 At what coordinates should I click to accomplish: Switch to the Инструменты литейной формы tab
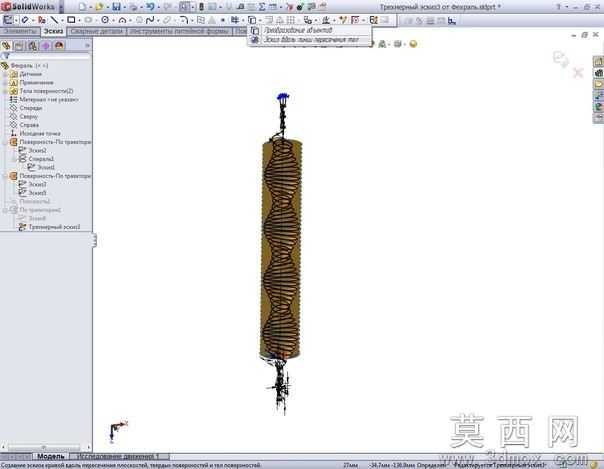coord(180,31)
